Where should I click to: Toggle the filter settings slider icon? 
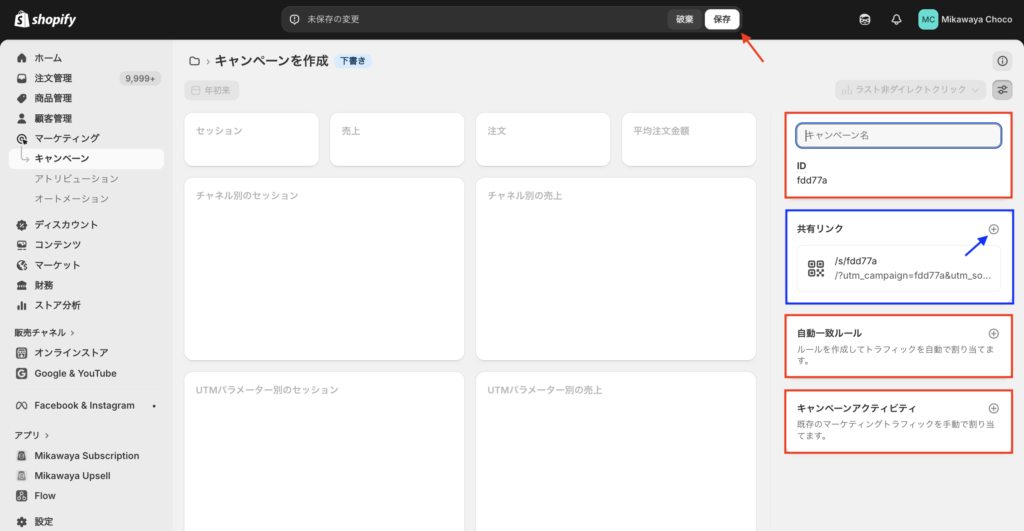pos(1001,90)
